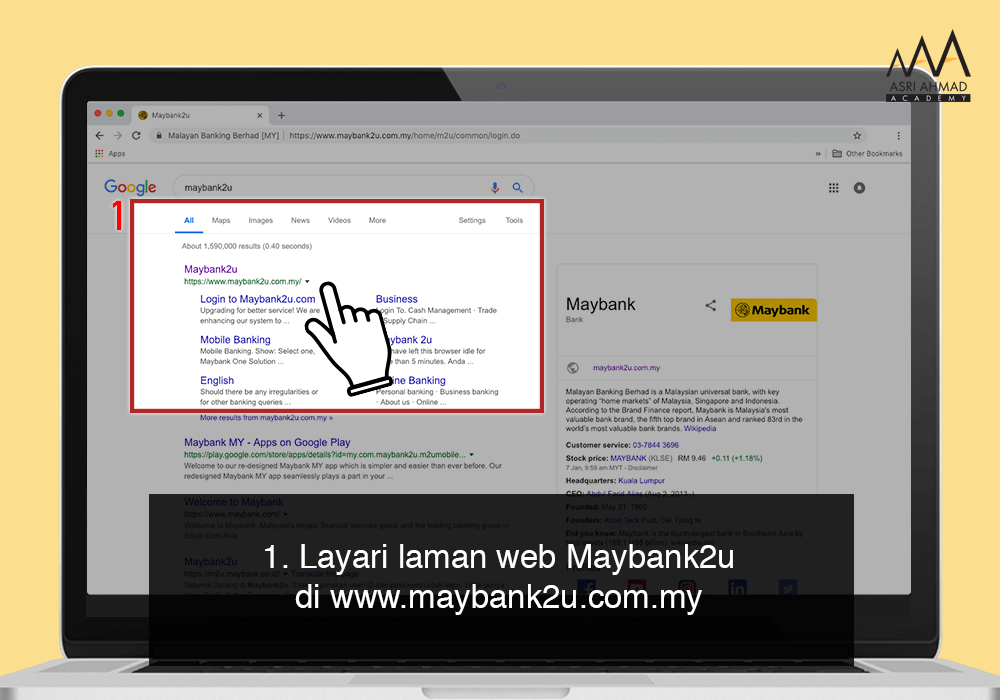This screenshot has height=700, width=1000.
Task: Close the Maybank2u tab
Action: (260, 115)
